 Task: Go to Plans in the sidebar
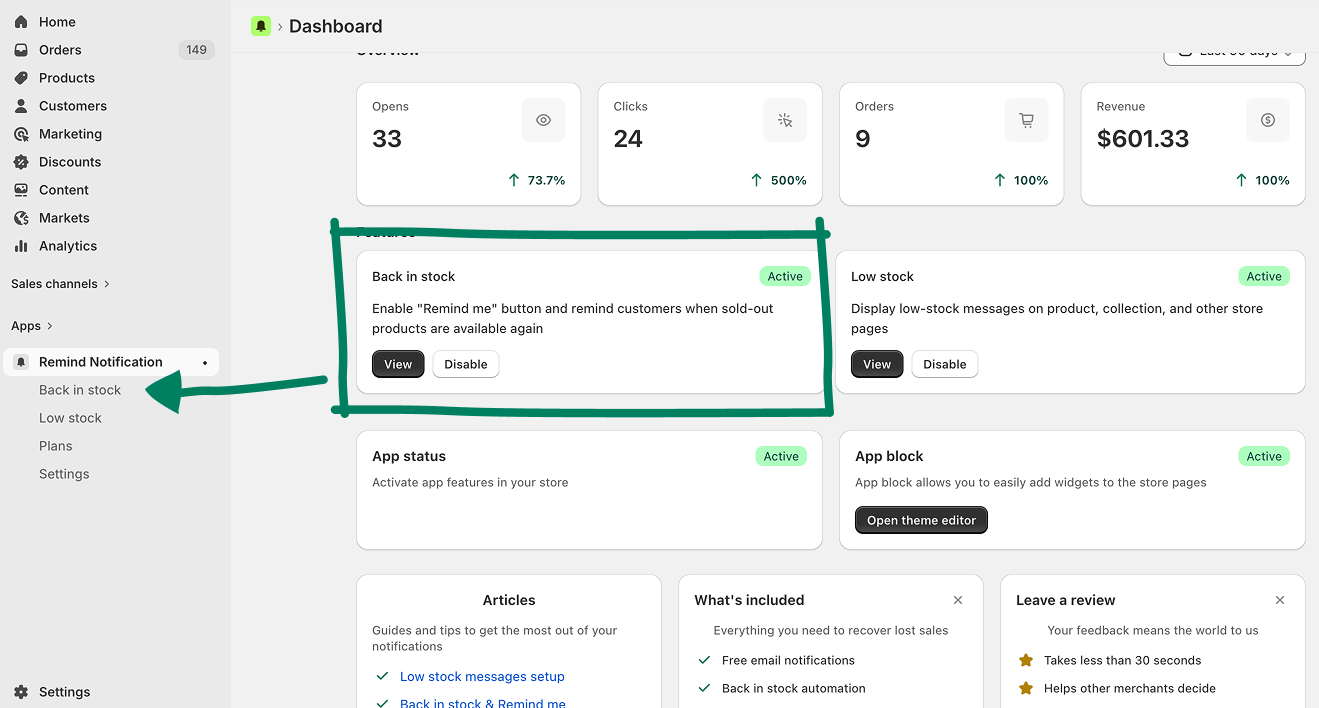click(56, 446)
